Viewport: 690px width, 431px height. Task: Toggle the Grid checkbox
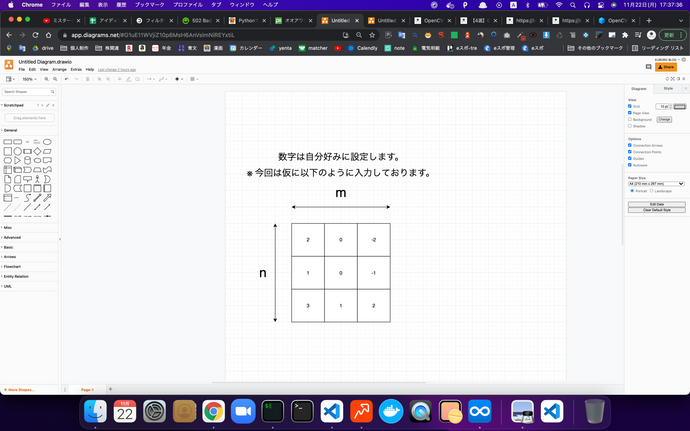[630, 106]
